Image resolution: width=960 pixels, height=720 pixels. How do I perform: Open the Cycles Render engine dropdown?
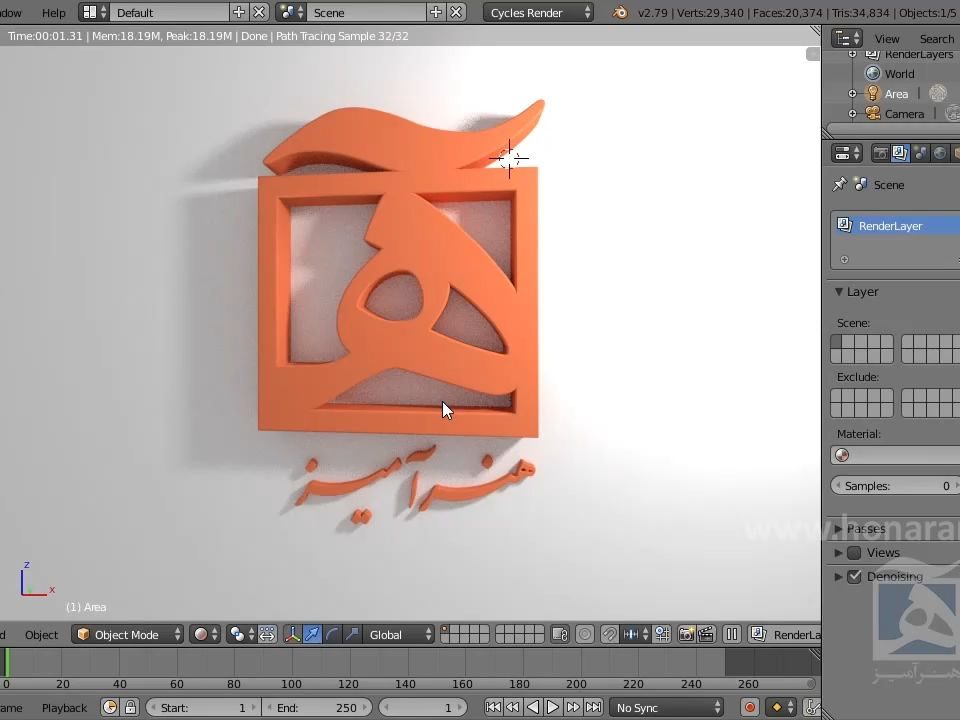[x=539, y=12]
